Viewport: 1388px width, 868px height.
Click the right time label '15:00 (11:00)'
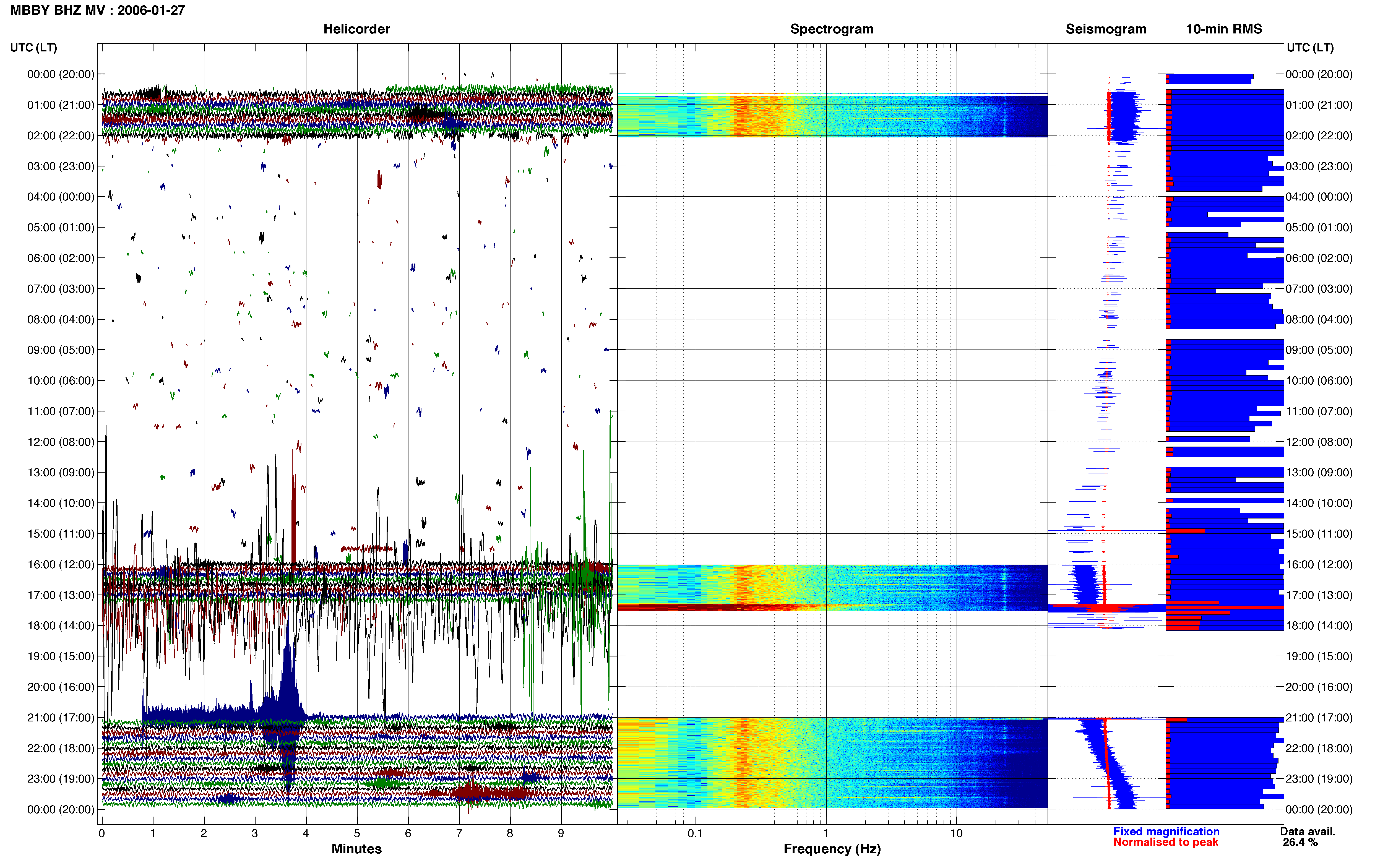click(x=1319, y=534)
